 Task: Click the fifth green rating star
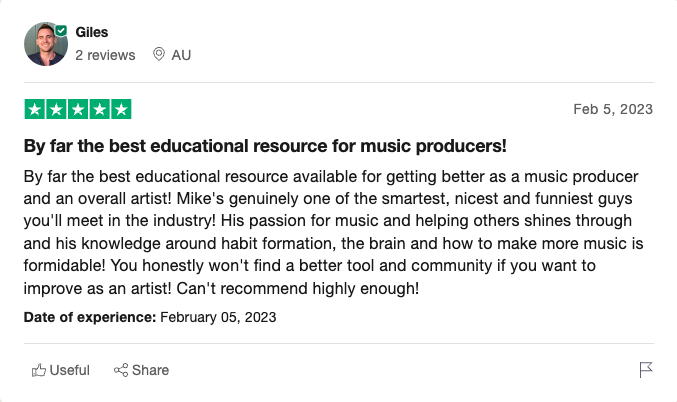[121, 109]
